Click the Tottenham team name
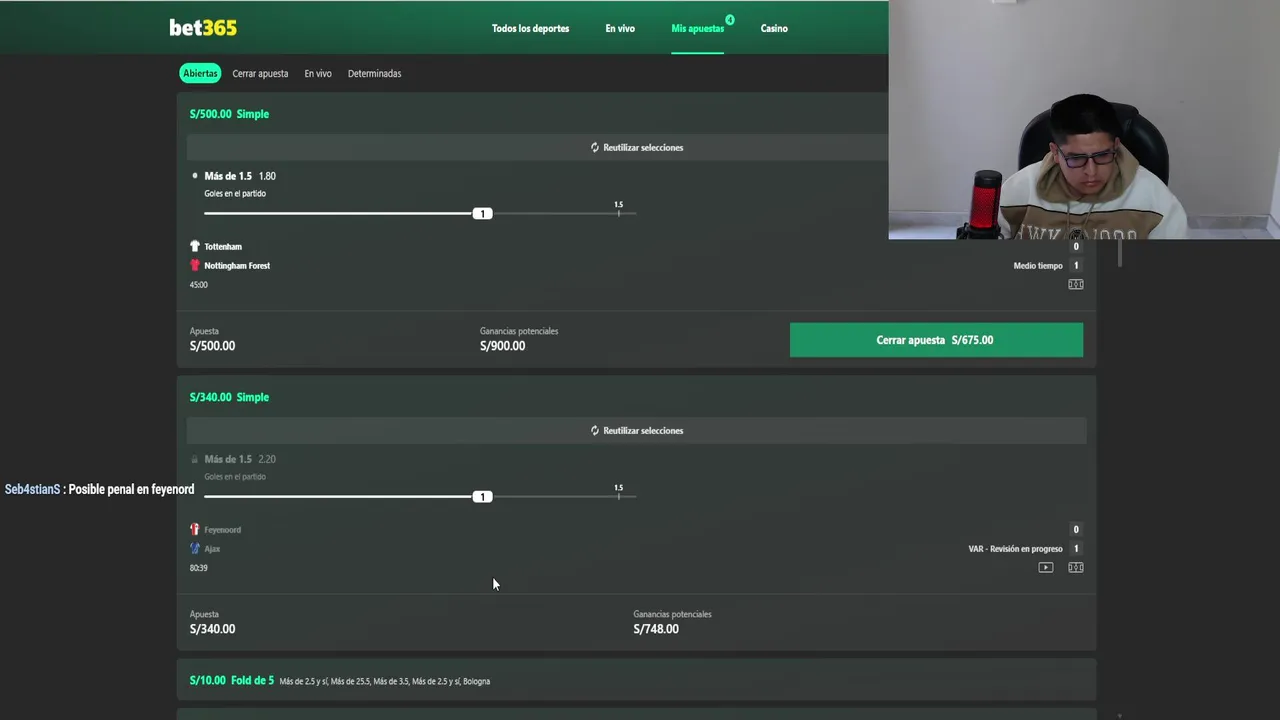Image resolution: width=1280 pixels, height=720 pixels. click(x=223, y=246)
